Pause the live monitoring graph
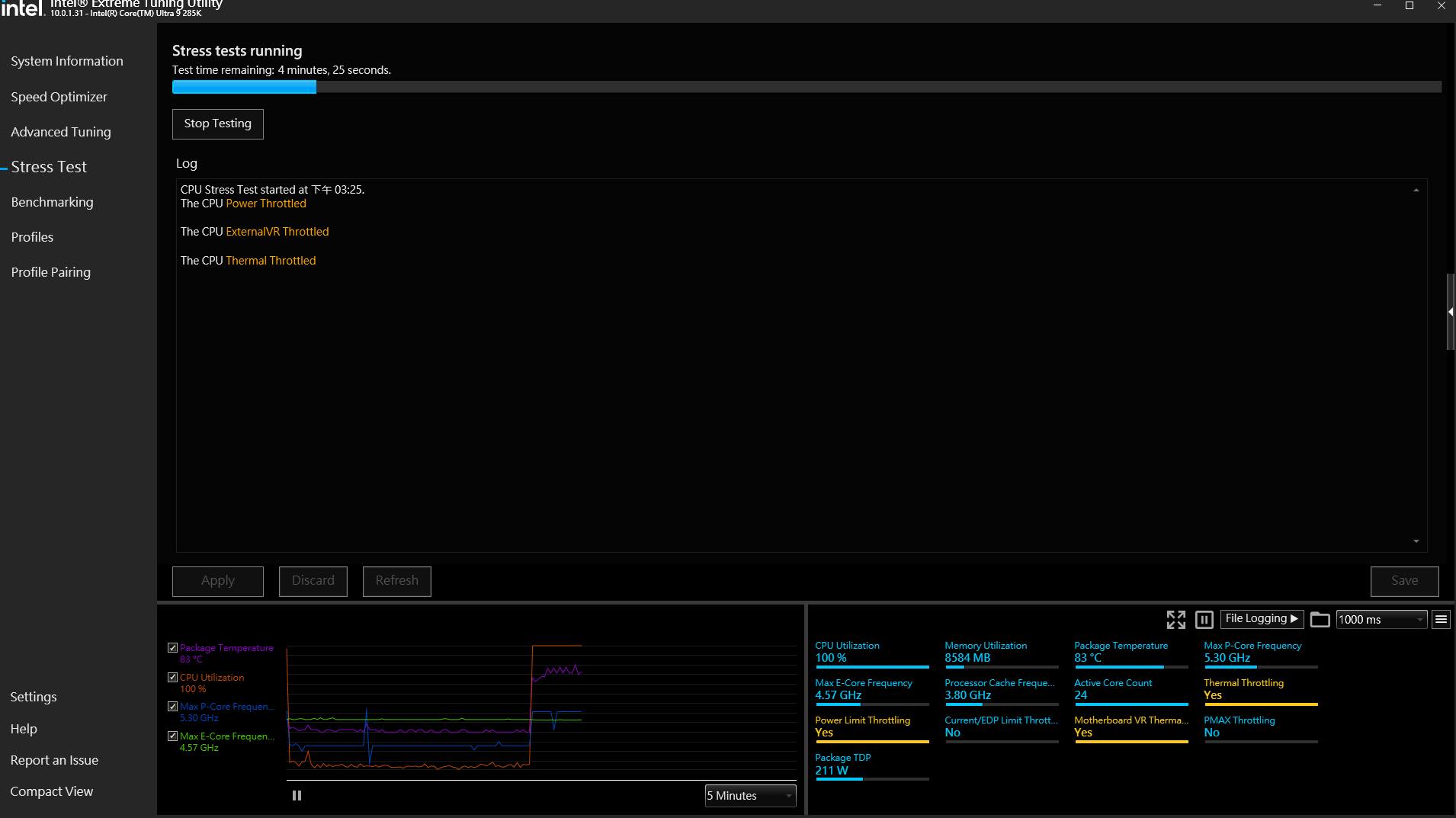The image size is (1456, 818). tap(297, 795)
